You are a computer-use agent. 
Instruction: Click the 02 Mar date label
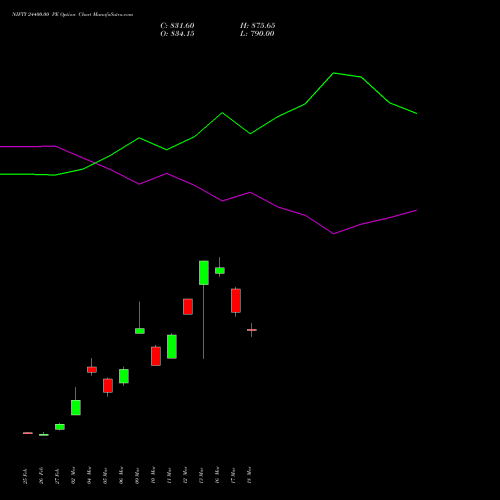(74, 475)
